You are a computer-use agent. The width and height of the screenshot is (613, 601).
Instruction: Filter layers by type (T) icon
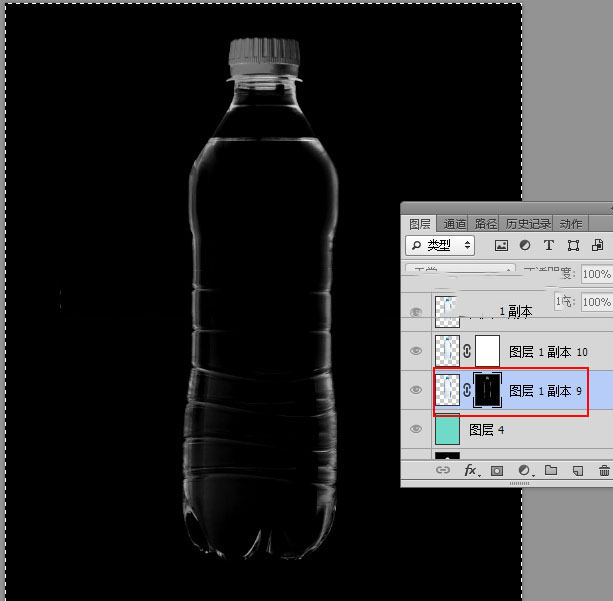click(548, 245)
